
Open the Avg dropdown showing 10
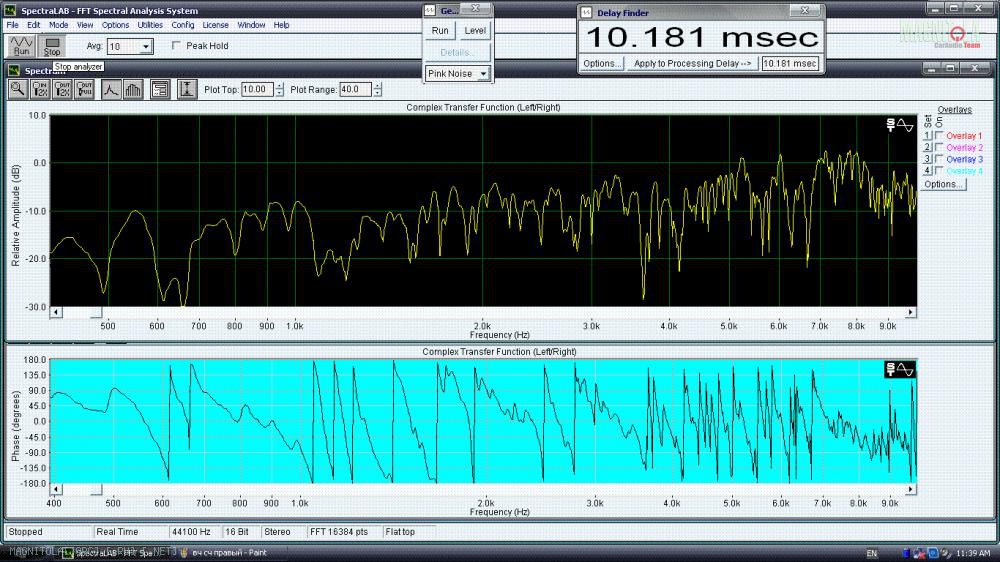(x=146, y=47)
